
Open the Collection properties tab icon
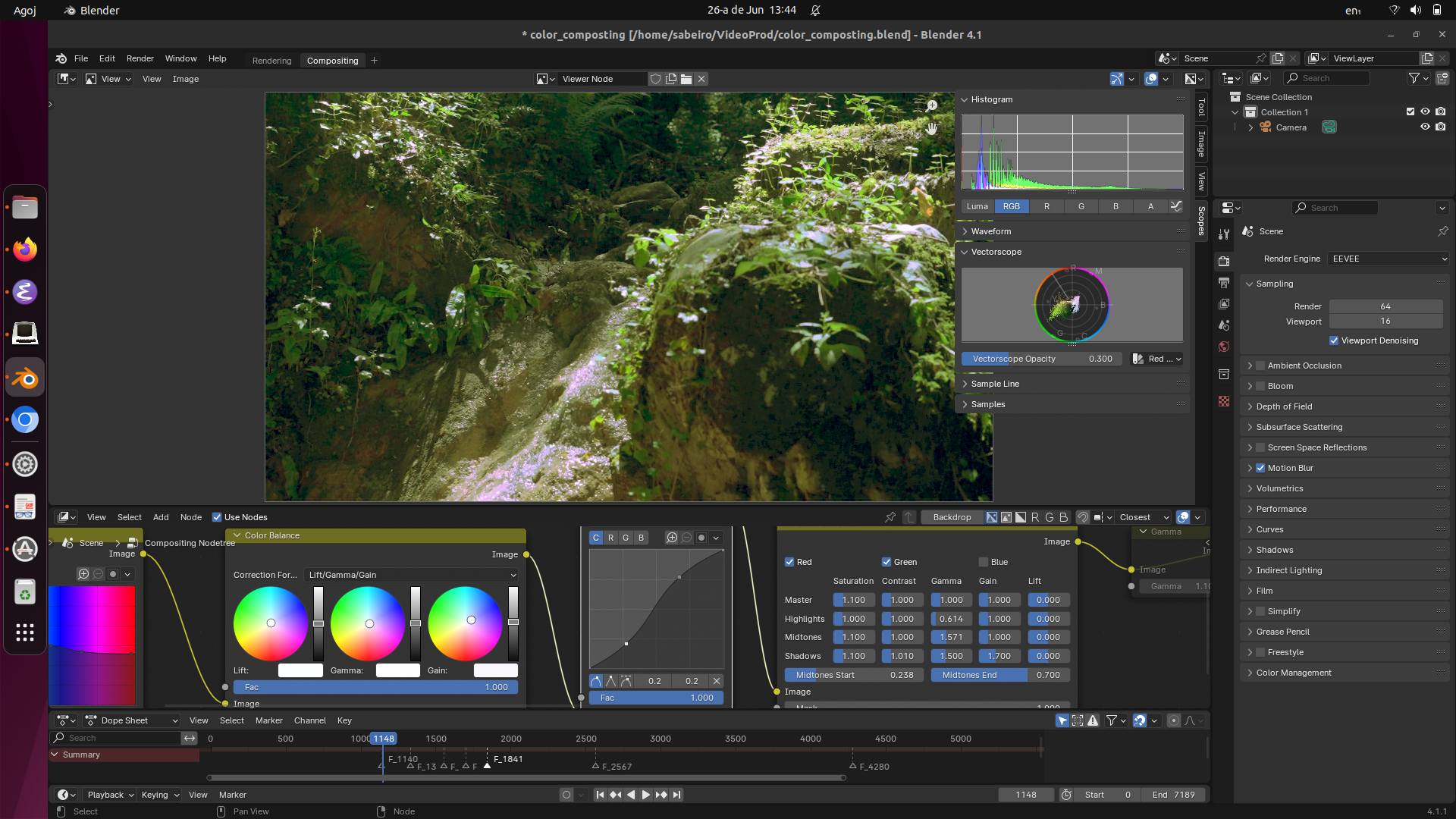click(x=1224, y=374)
